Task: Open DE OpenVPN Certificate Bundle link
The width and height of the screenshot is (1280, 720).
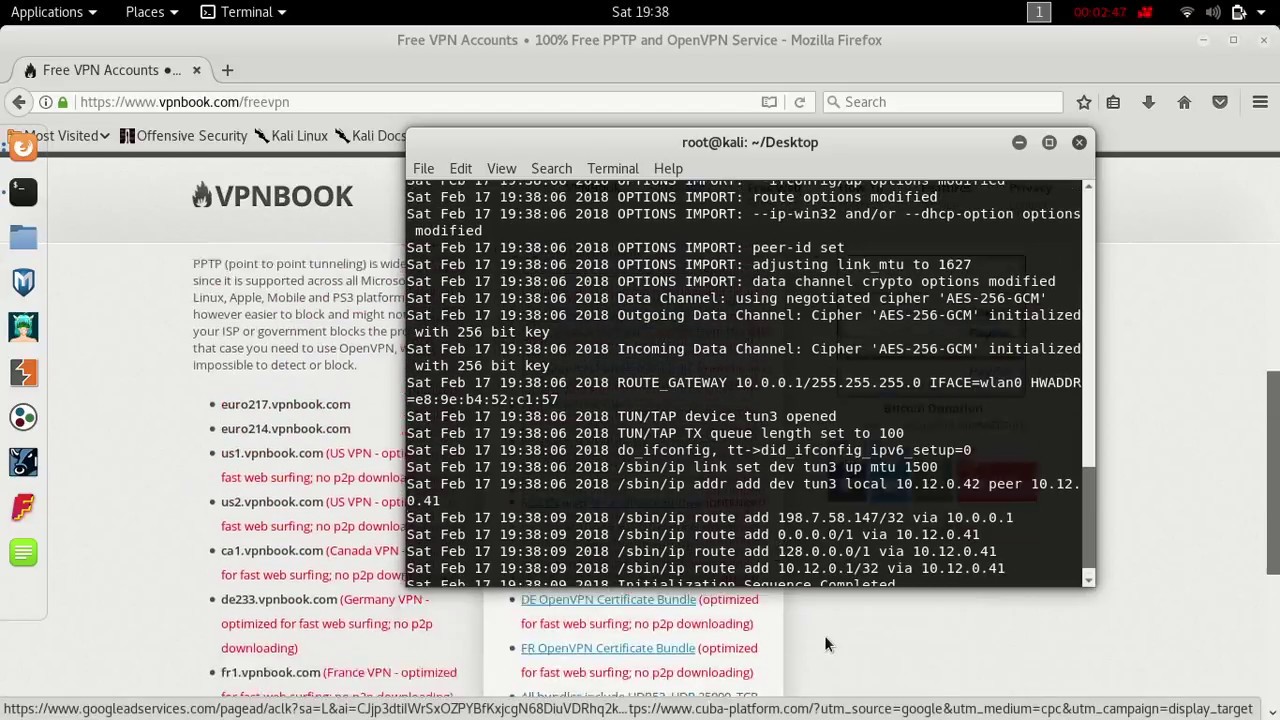Action: pos(608,600)
